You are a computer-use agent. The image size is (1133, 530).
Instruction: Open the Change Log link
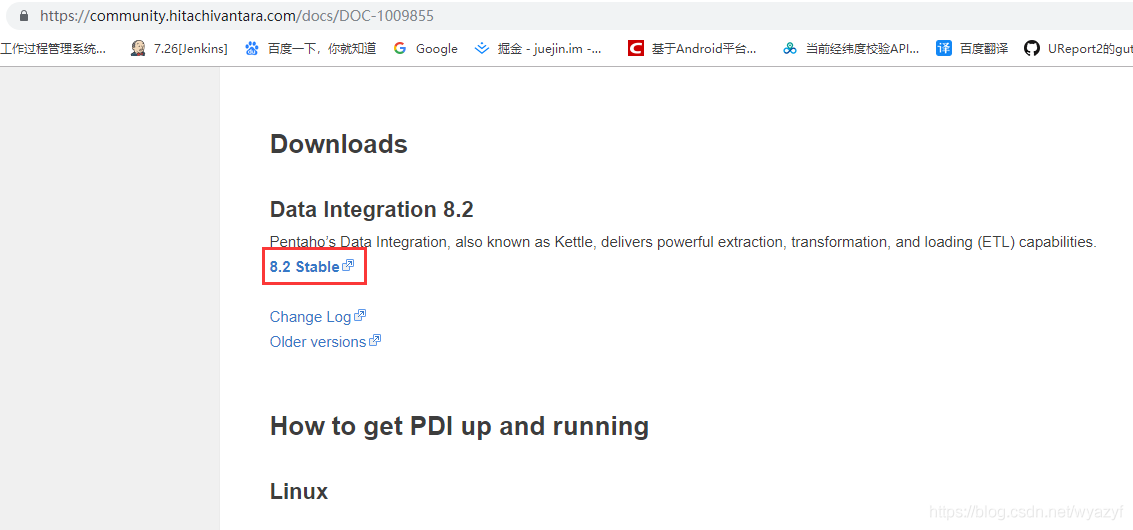(x=310, y=317)
